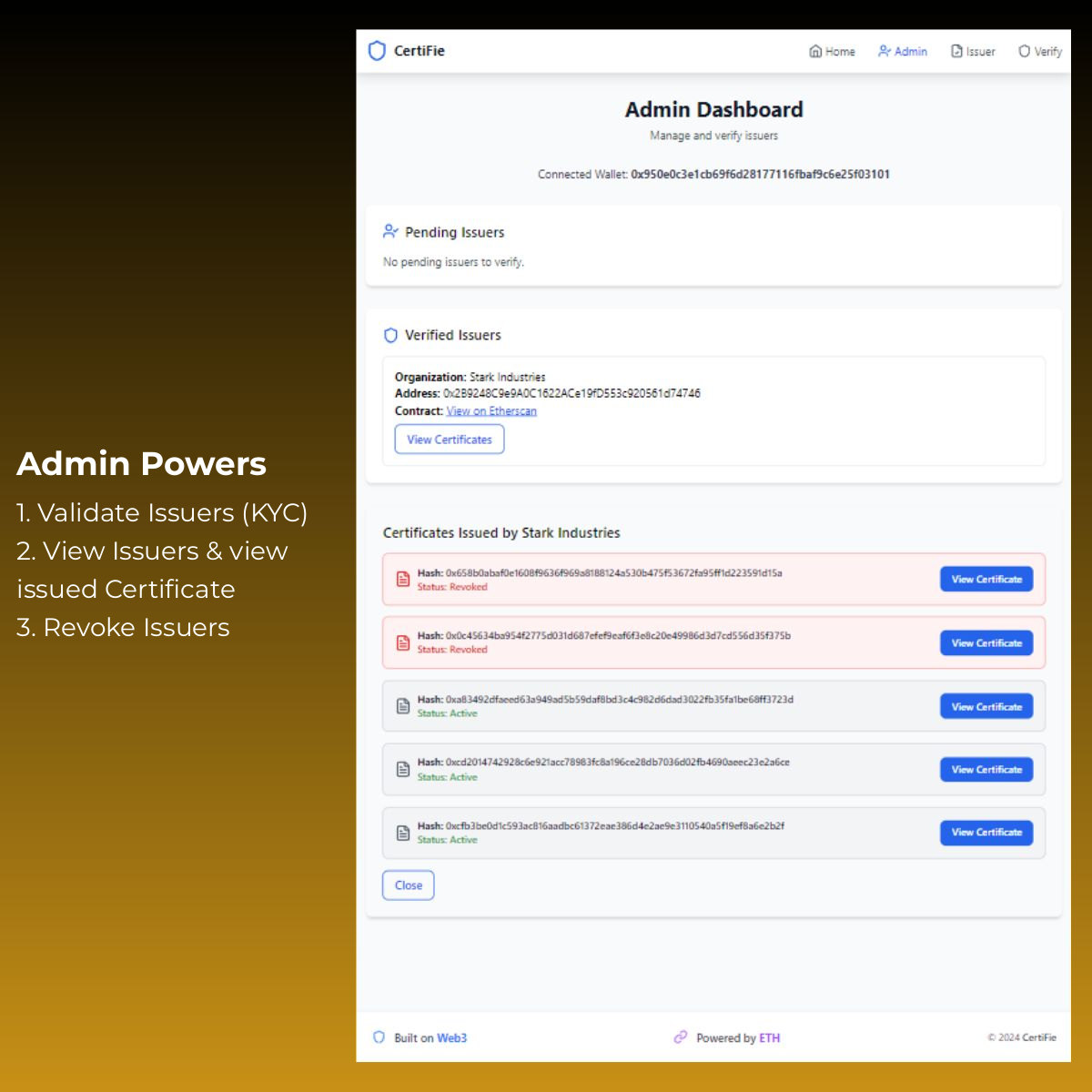
Task: Click the CertiFie brand name
Action: click(x=420, y=51)
